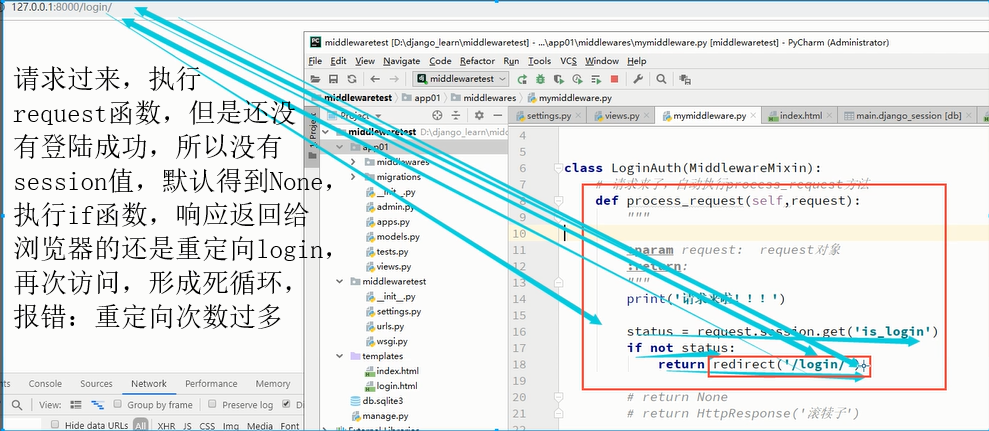
Task: Expand the middlewares folder in project tree
Action: pyautogui.click(x=353, y=162)
